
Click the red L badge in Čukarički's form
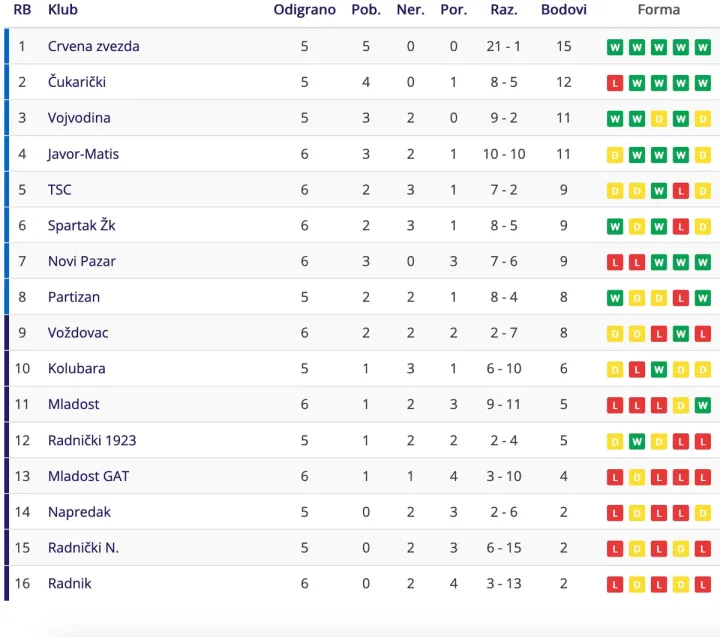point(615,83)
